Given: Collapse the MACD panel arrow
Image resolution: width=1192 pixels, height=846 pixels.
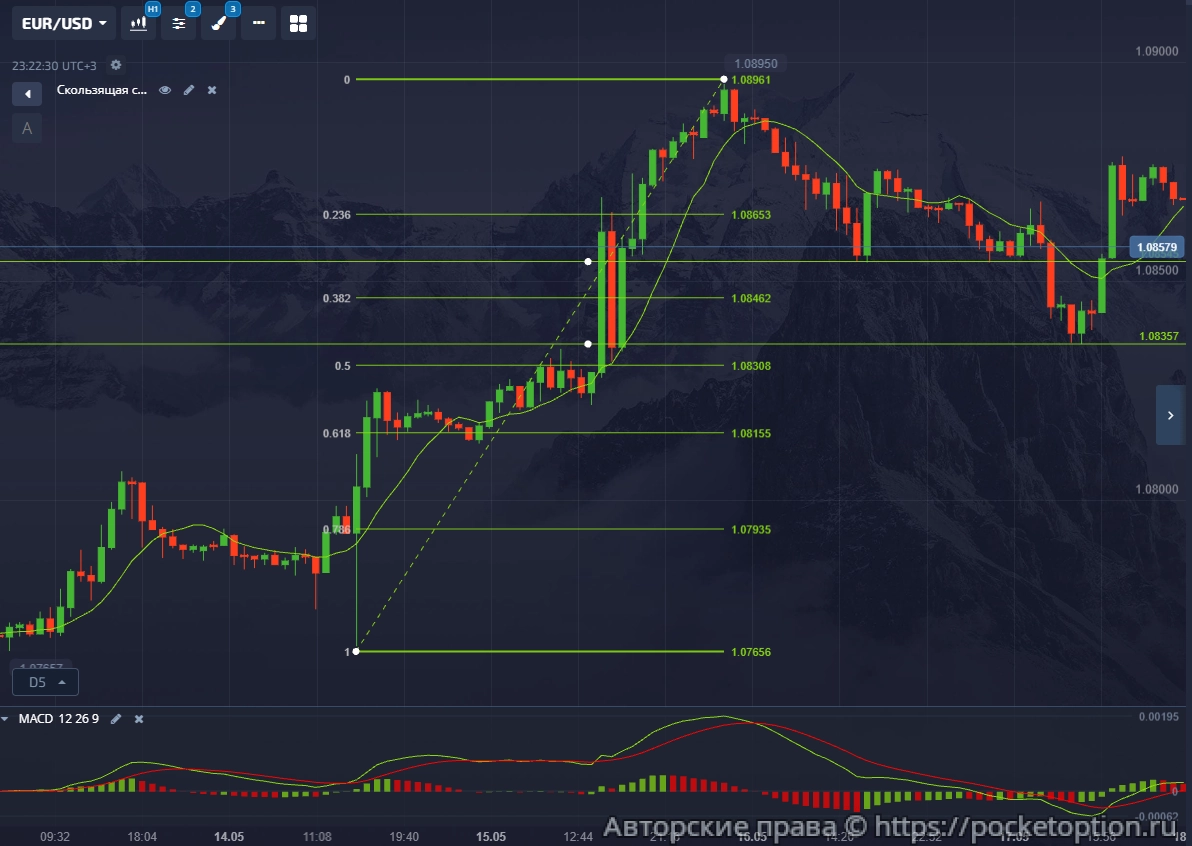Looking at the screenshot, I should tap(7, 719).
